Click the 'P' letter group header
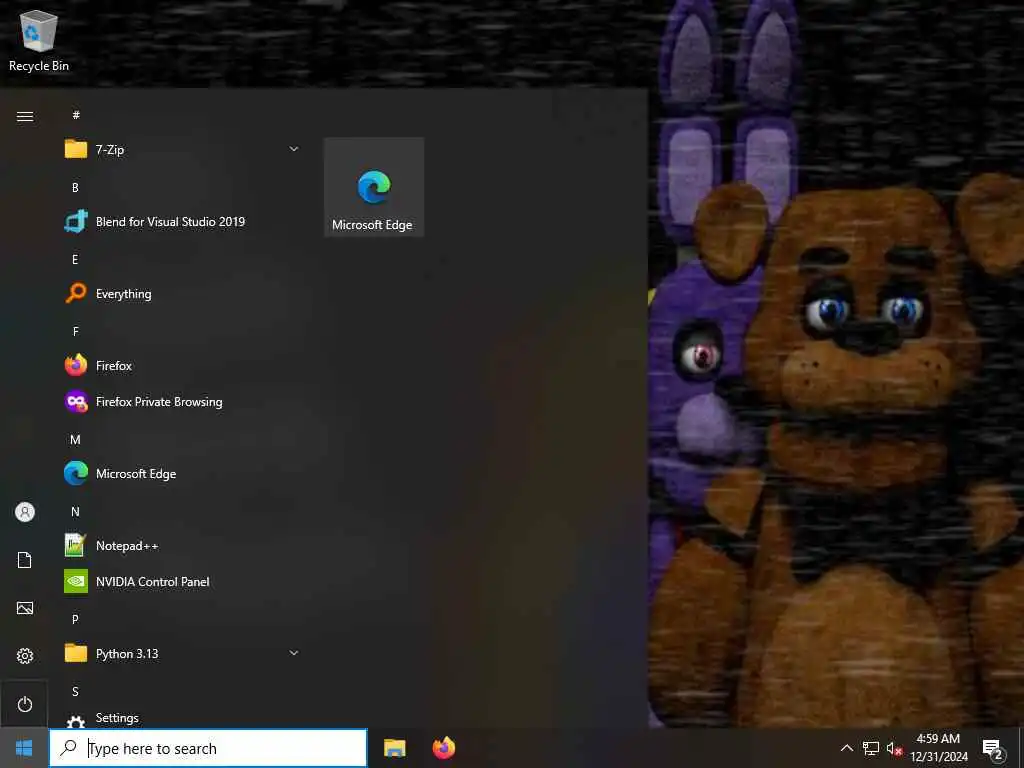The width and height of the screenshot is (1024, 768). tap(75, 619)
